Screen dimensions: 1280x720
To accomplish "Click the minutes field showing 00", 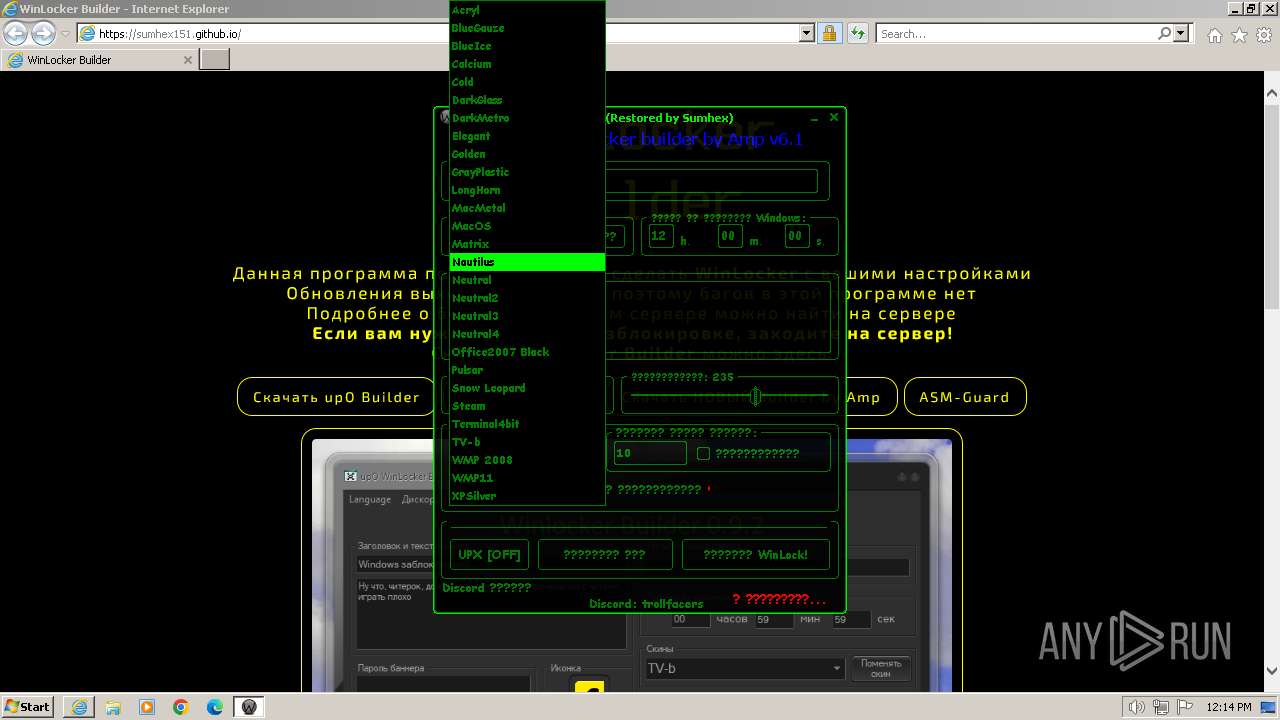I will (x=729, y=237).
